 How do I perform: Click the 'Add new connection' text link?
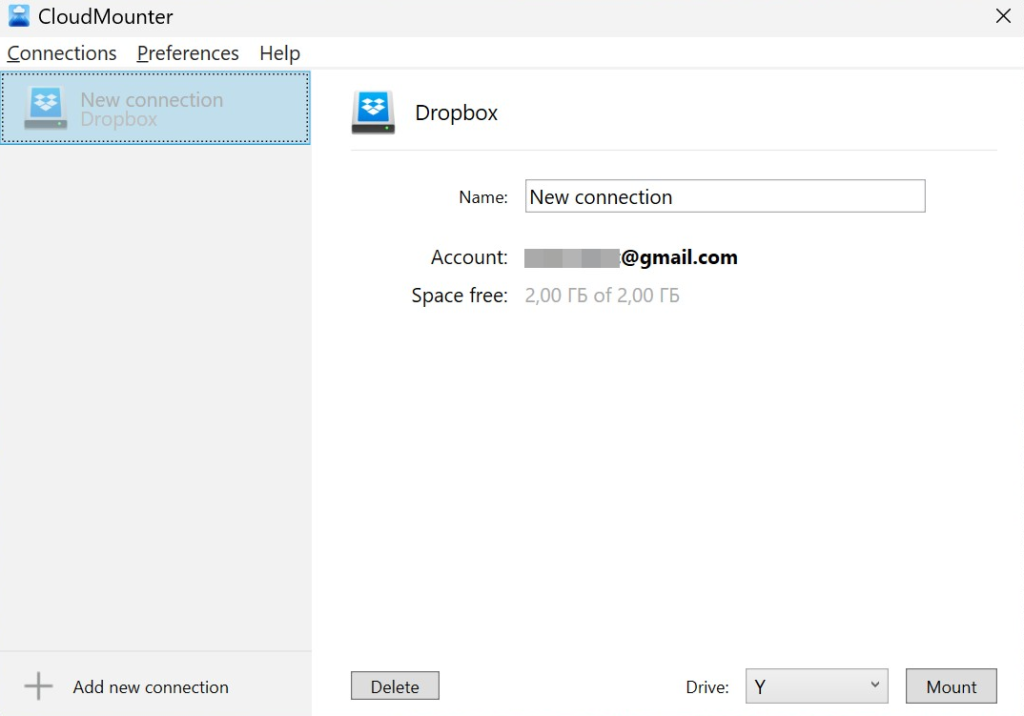[151, 687]
